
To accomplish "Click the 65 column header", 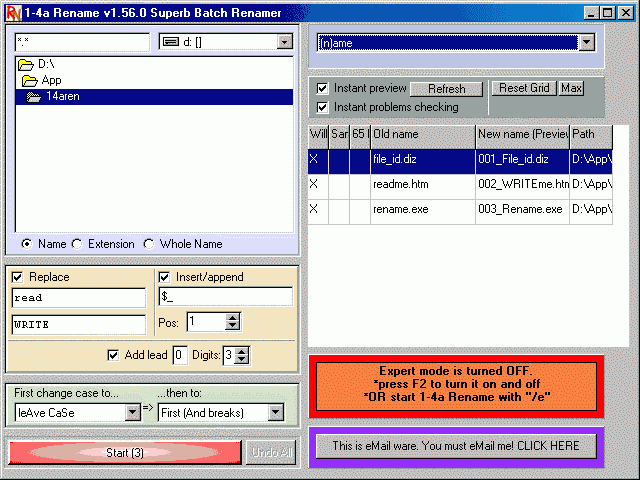I will point(360,136).
